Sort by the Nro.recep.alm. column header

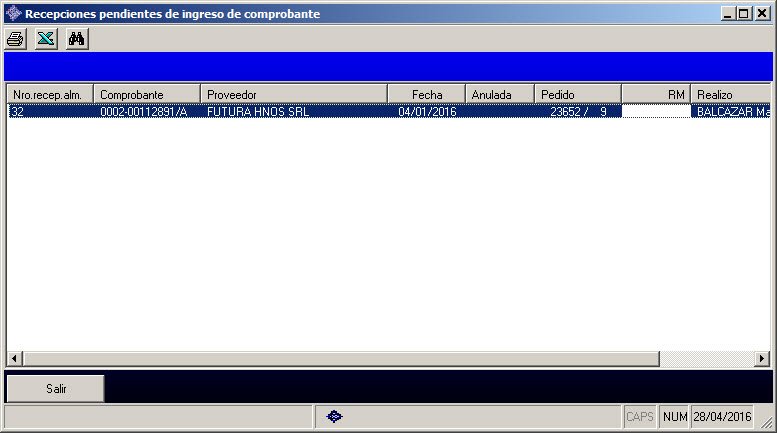click(50, 94)
